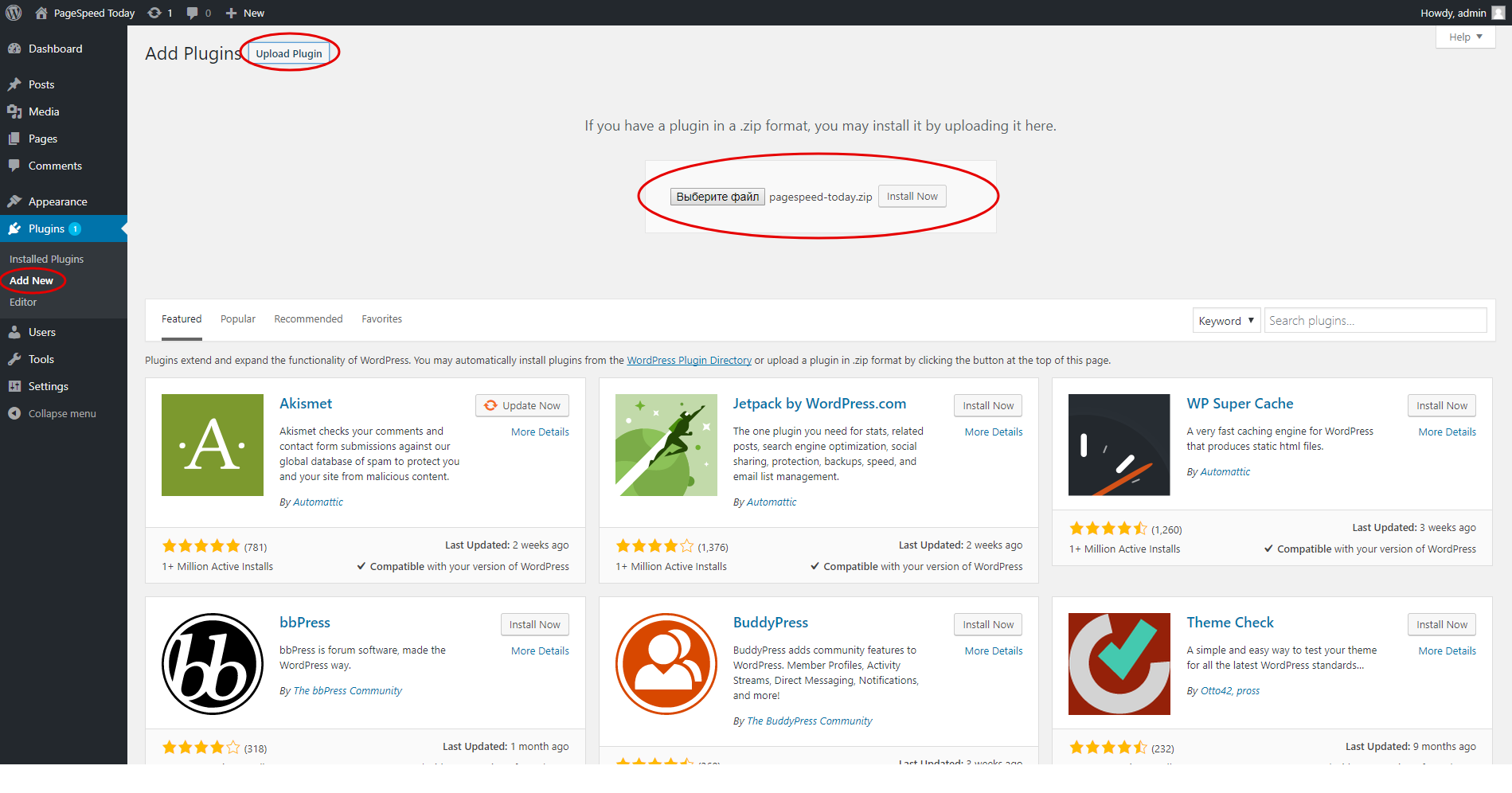Screen dimensions: 1512x793
Task: Open More Details for WP Super Cache
Action: point(1448,432)
